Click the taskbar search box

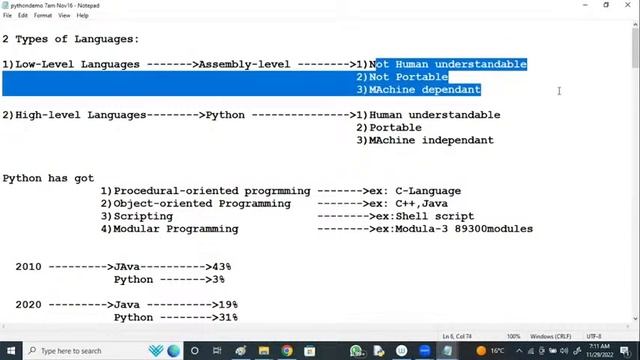103,351
